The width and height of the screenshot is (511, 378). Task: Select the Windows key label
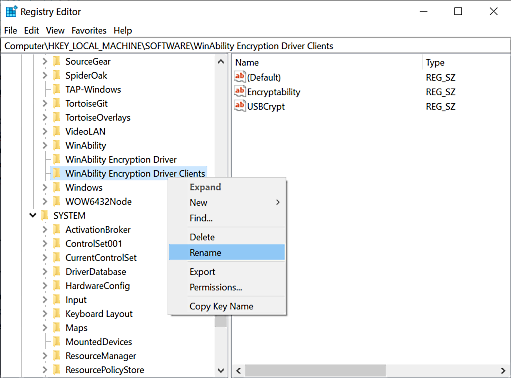(84, 187)
